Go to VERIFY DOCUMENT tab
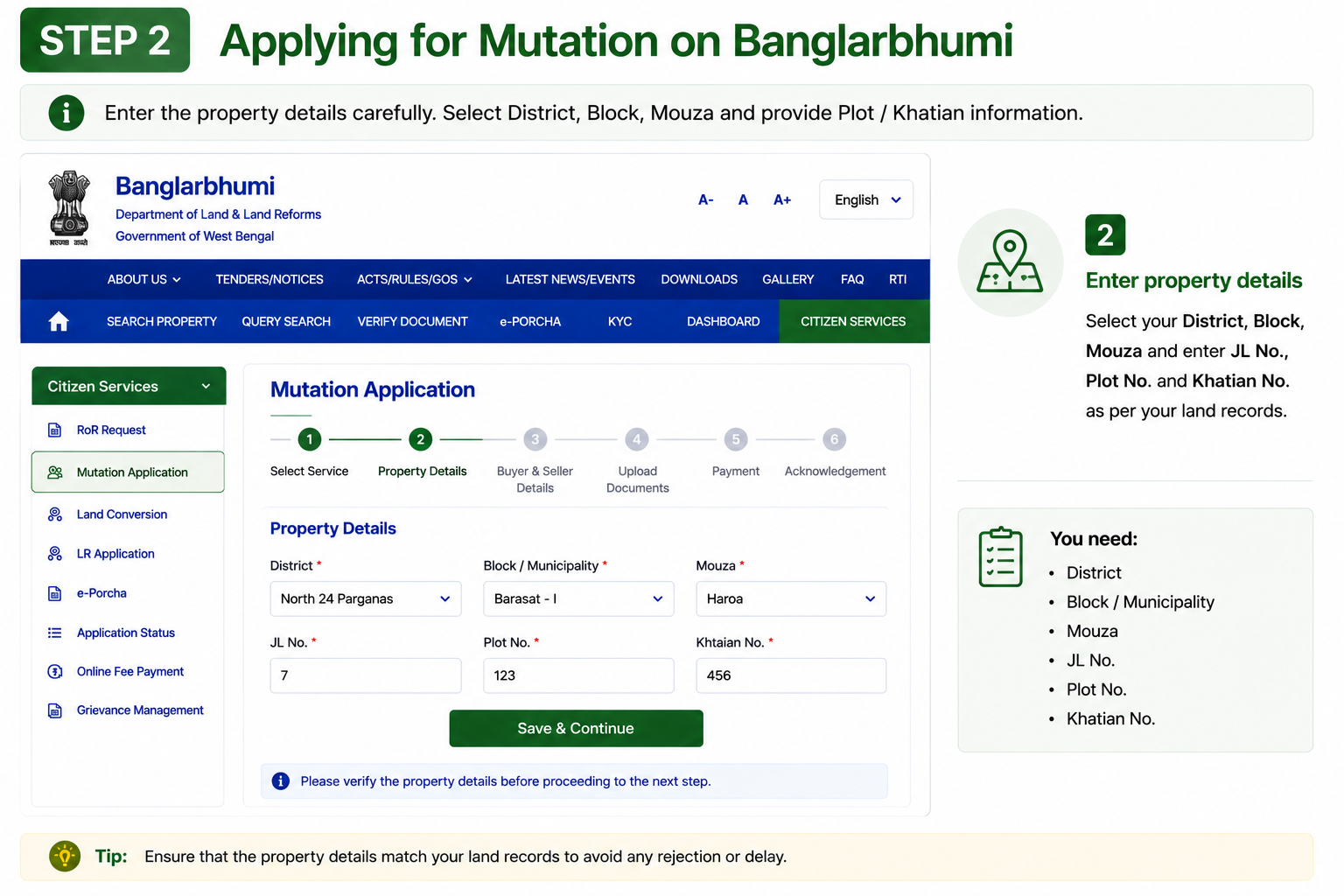 pyautogui.click(x=413, y=322)
